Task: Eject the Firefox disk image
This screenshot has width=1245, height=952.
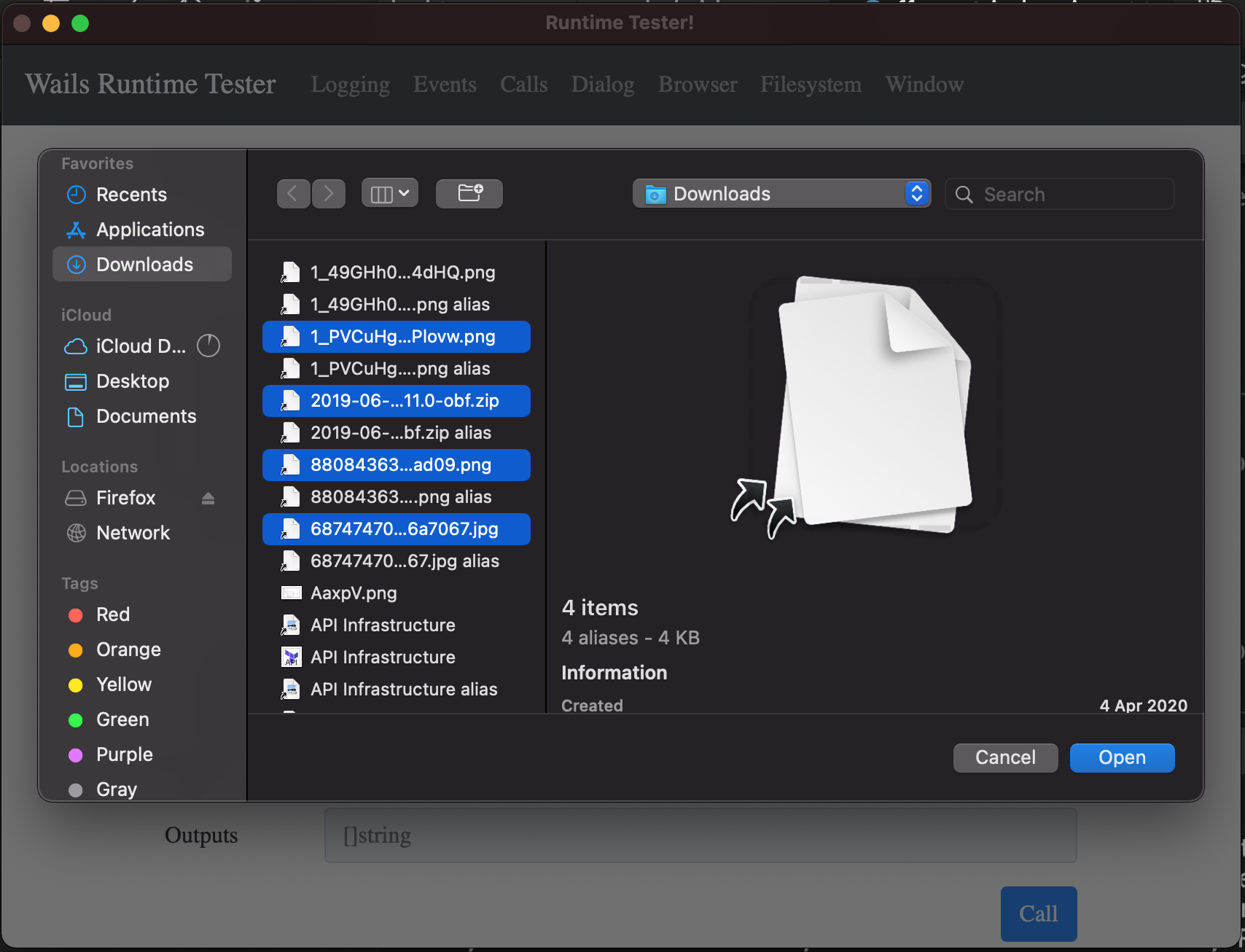Action: coord(208,498)
